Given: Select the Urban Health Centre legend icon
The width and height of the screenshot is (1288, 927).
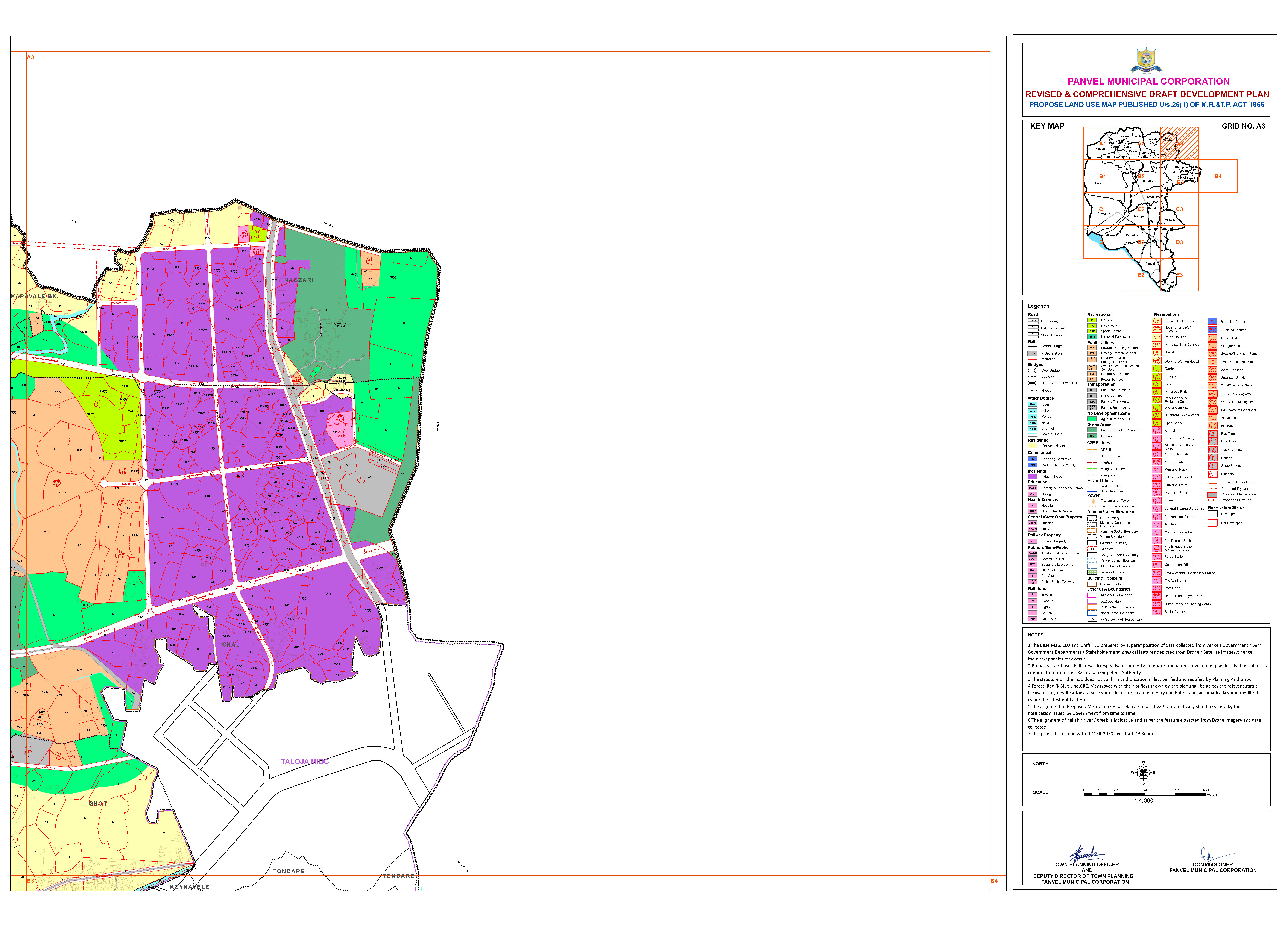Looking at the screenshot, I should (x=1033, y=512).
